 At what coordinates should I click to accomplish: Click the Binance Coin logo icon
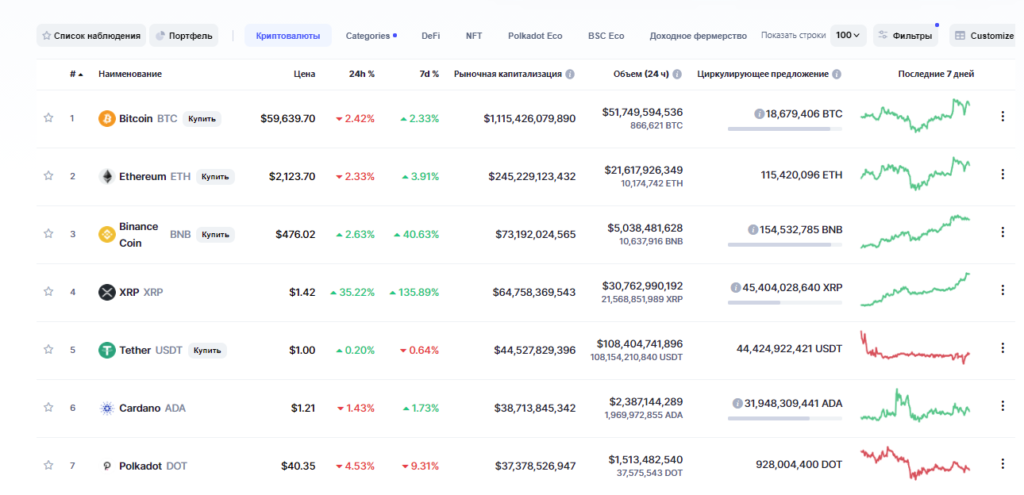click(106, 234)
